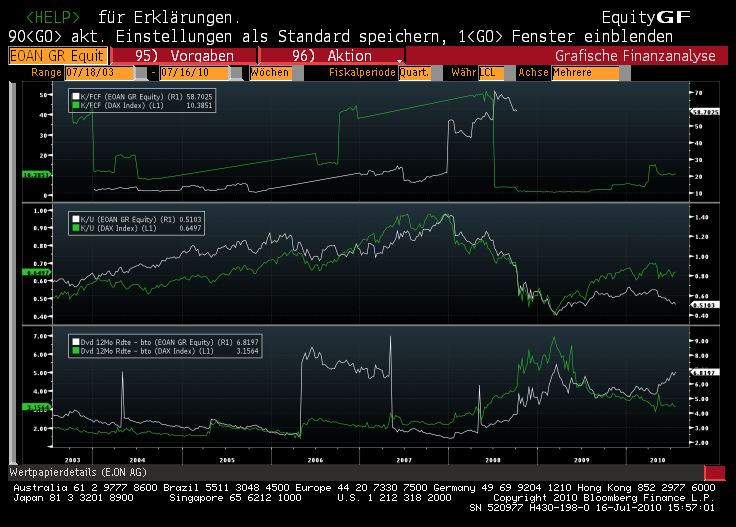
Task: Select the Wöchen period field
Action: (271, 73)
